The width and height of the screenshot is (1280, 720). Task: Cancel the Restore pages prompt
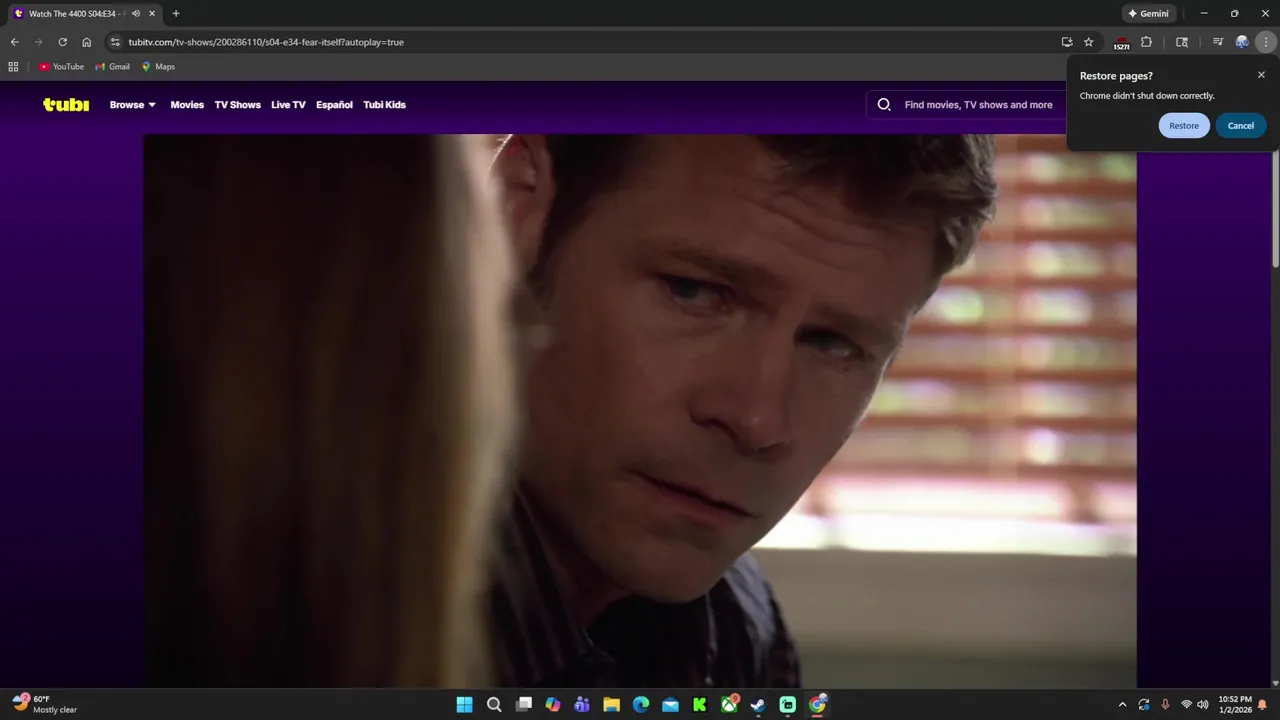pos(1241,126)
